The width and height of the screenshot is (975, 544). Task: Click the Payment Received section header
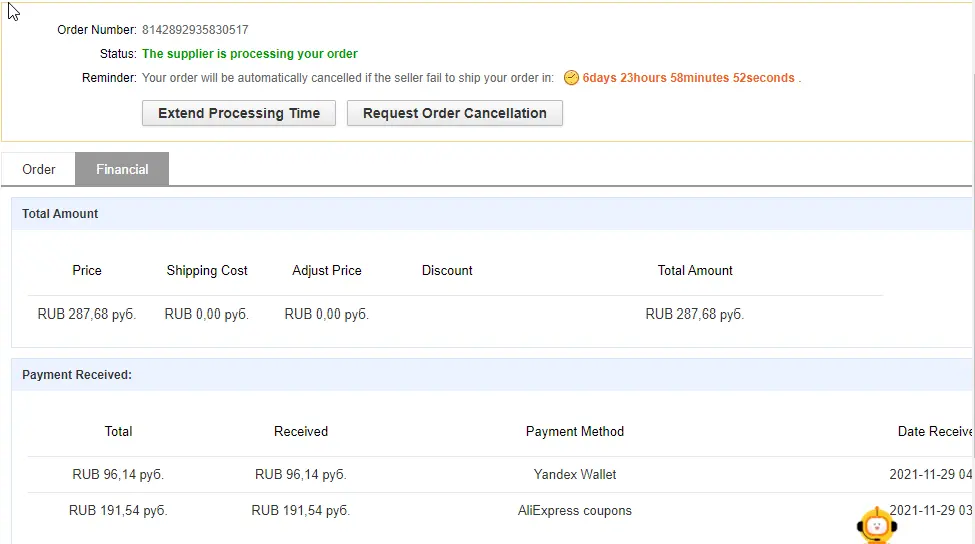click(x=76, y=375)
